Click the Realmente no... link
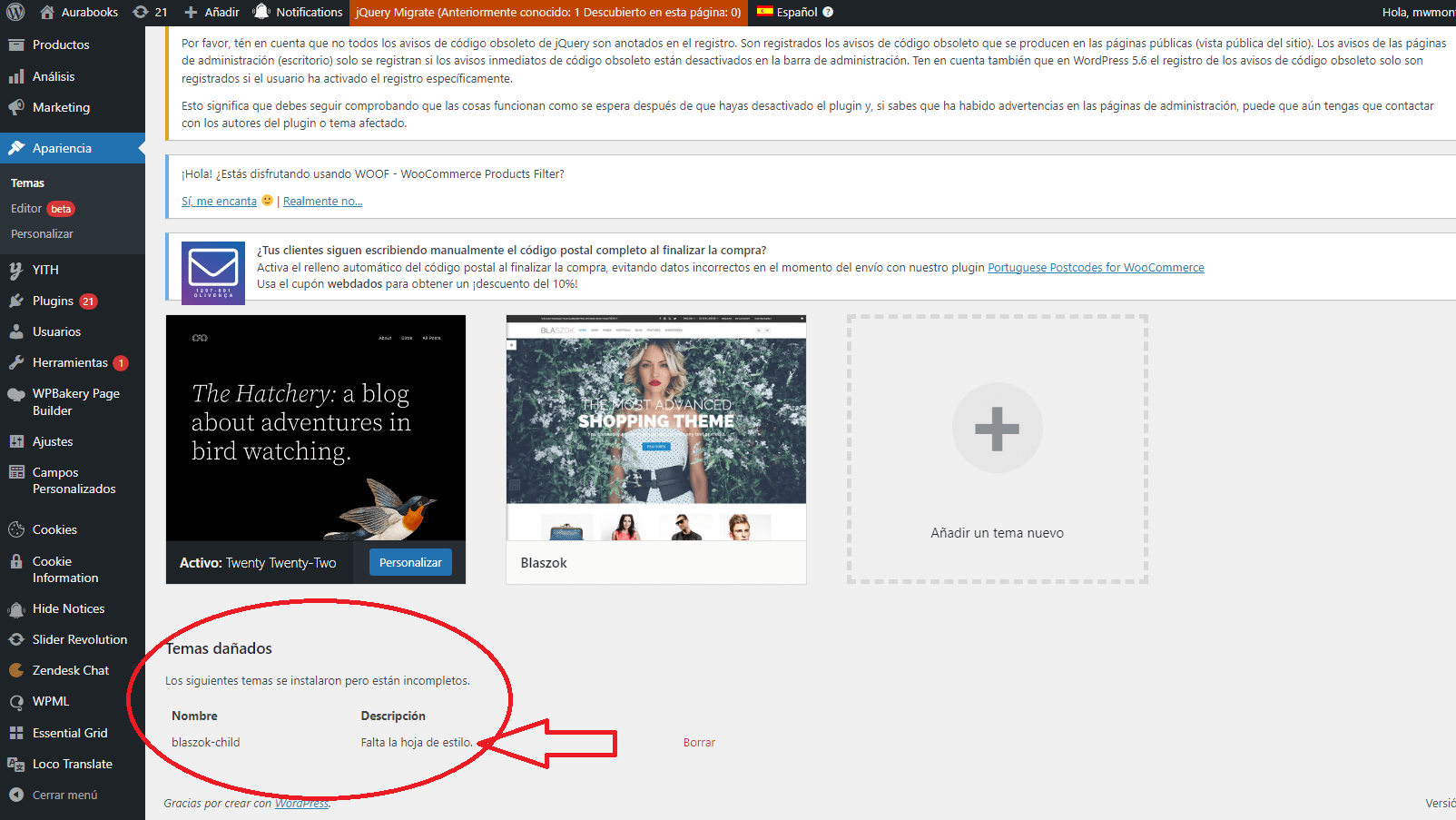Viewport: 1456px width, 820px height. pos(322,202)
